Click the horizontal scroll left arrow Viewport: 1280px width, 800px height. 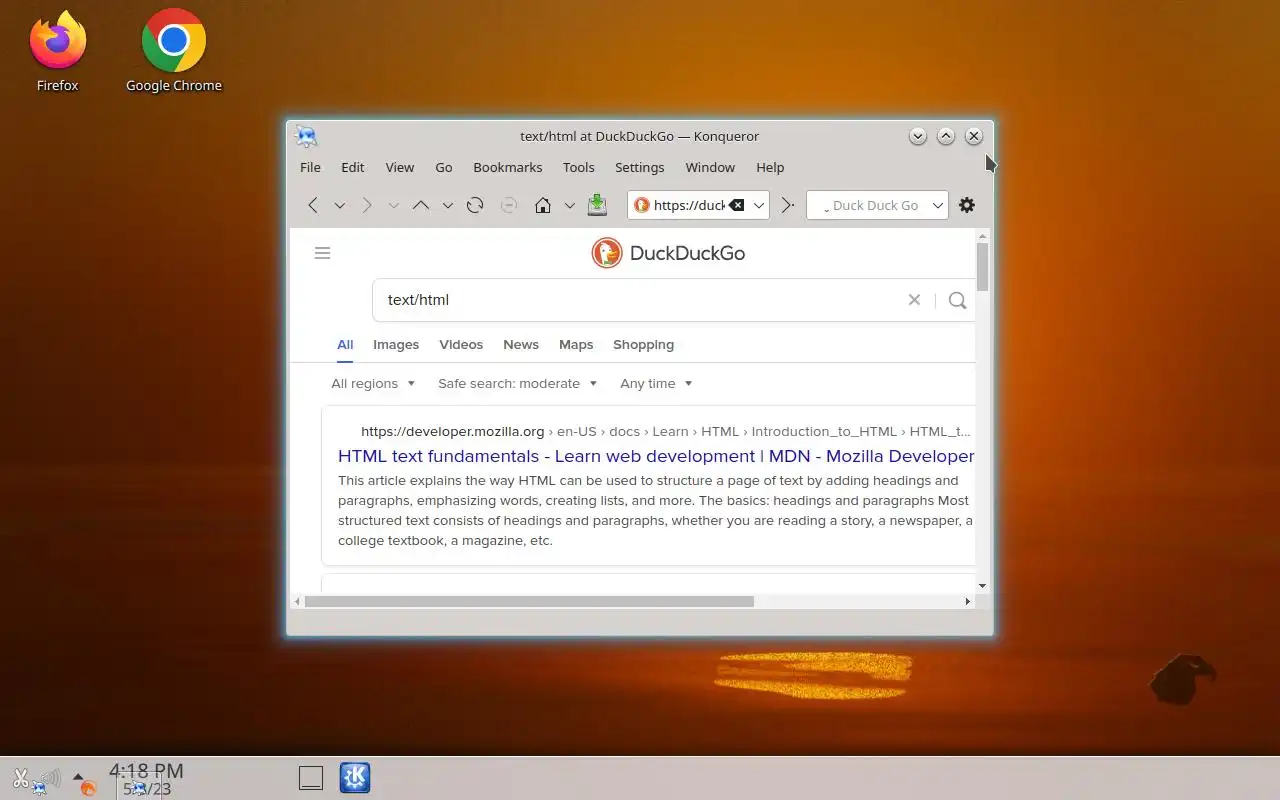click(x=297, y=601)
